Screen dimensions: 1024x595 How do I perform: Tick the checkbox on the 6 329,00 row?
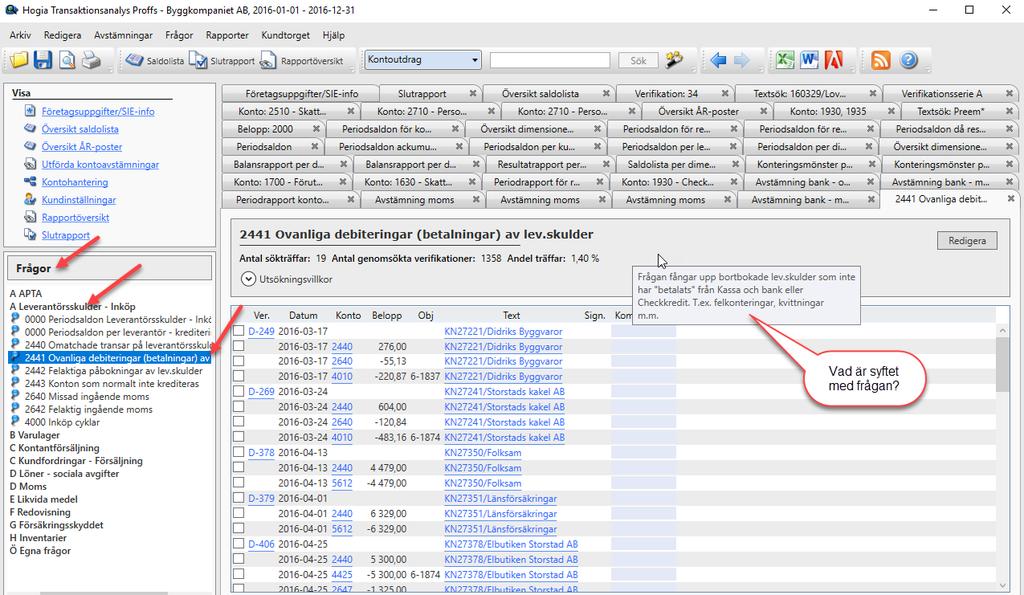[239, 513]
